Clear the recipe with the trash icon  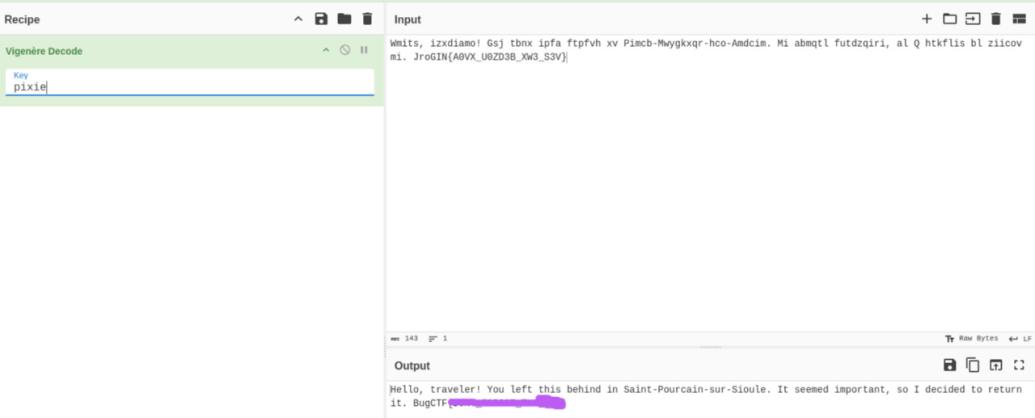(368, 19)
